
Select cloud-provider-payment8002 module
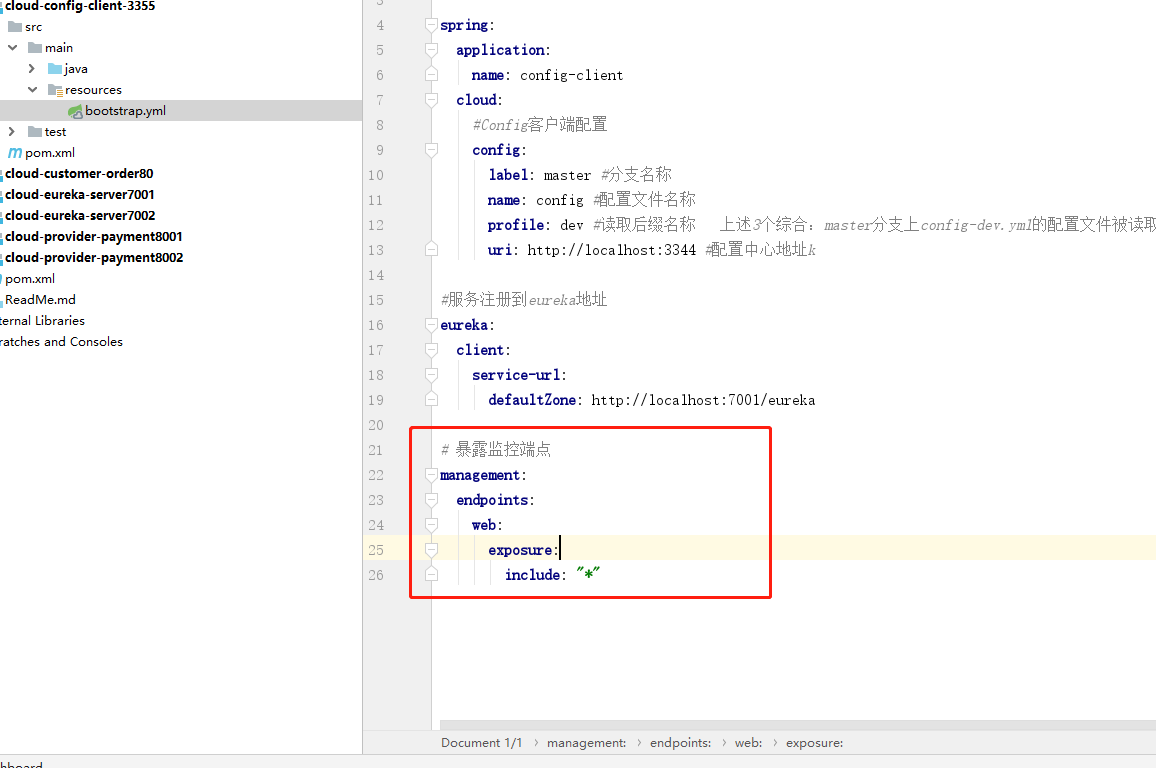tap(94, 258)
